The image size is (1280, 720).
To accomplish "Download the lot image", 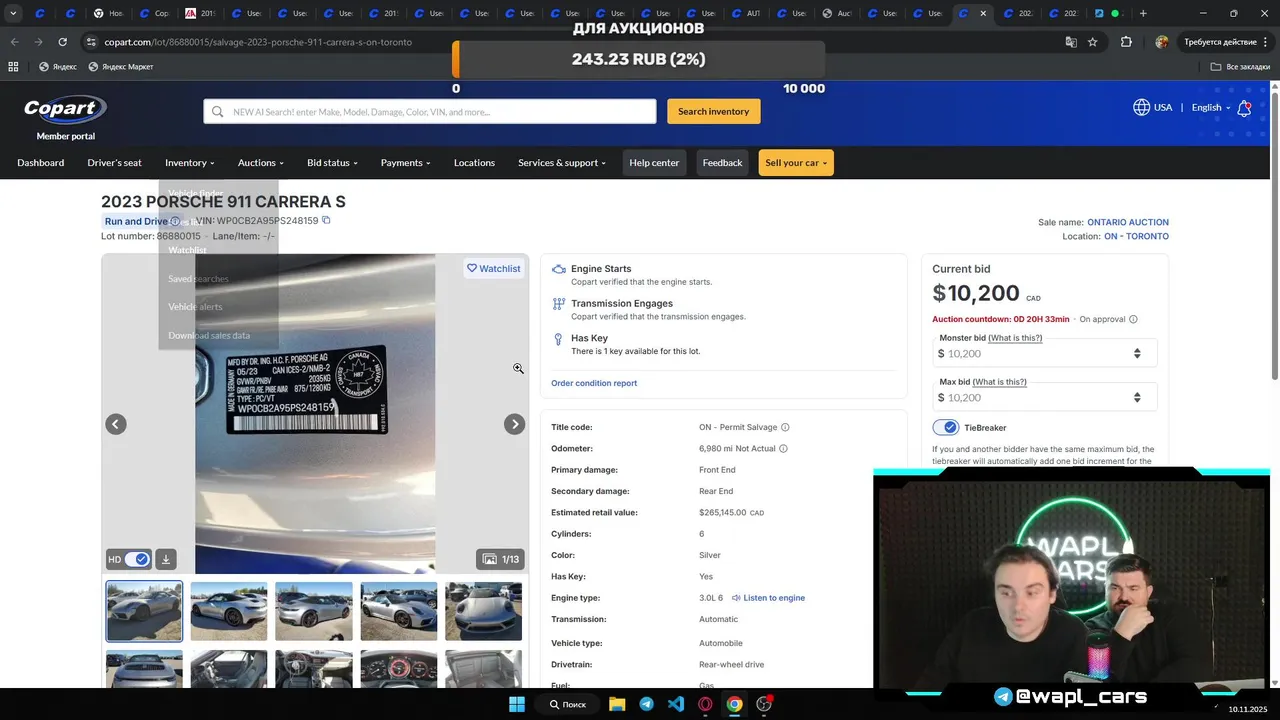I will tap(166, 559).
